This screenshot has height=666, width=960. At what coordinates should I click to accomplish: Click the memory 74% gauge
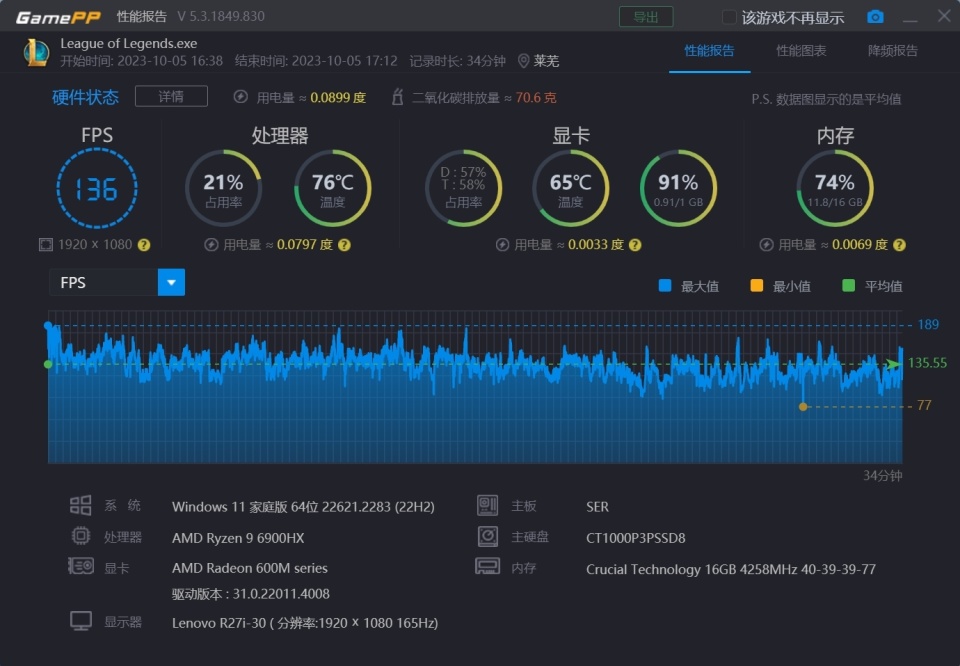point(835,188)
